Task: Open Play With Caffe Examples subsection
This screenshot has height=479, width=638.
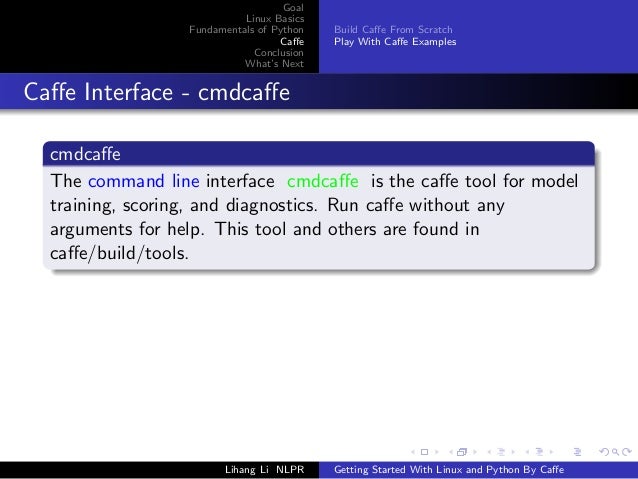Action: pyautogui.click(x=395, y=42)
